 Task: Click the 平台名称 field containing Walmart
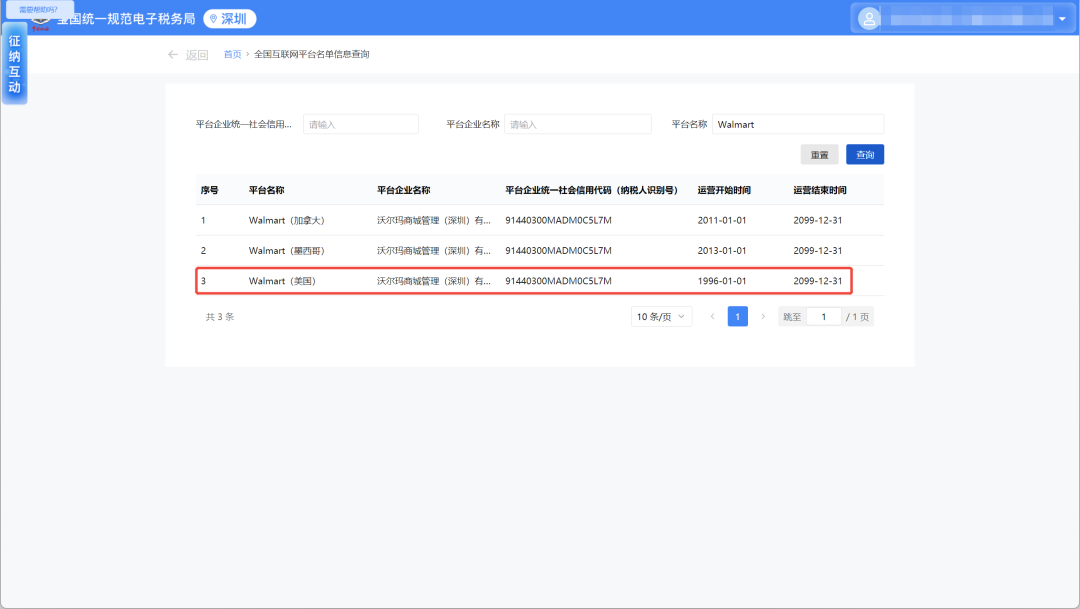[797, 124]
